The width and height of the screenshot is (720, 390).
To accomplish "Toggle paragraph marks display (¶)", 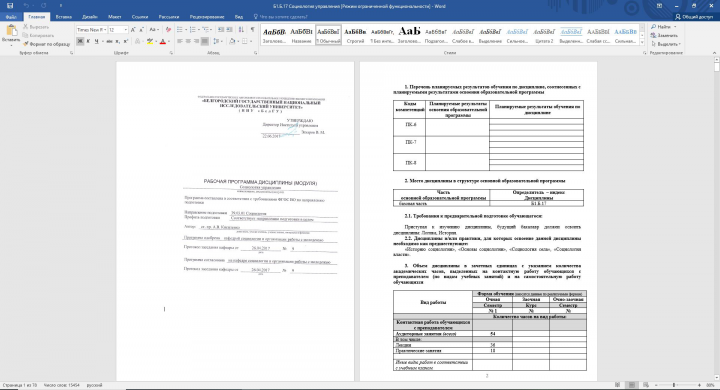I will pos(252,29).
